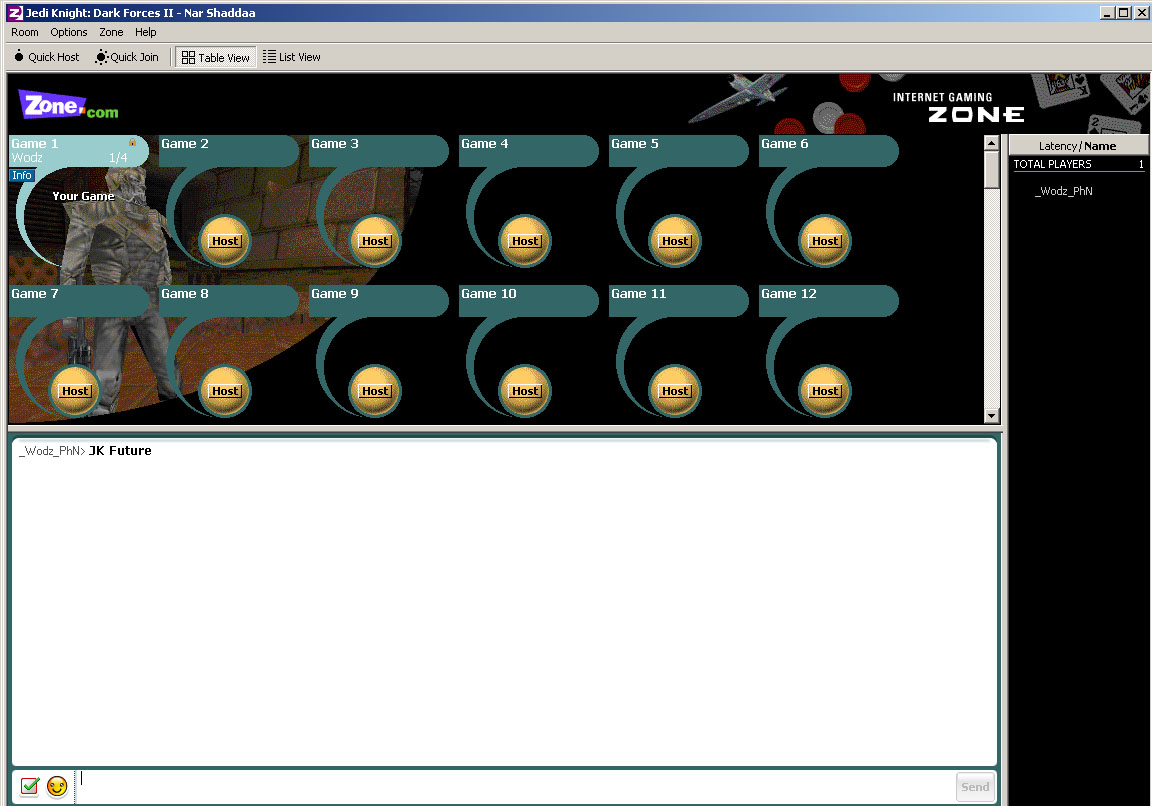Host Game 10

coord(525,391)
